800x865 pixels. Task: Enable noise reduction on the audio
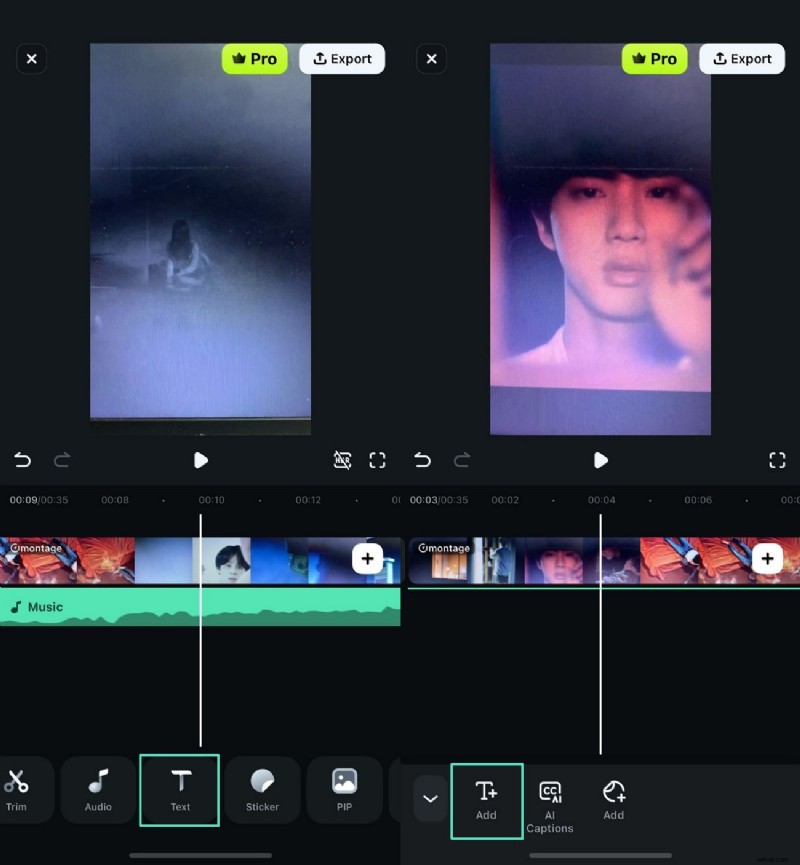343,460
